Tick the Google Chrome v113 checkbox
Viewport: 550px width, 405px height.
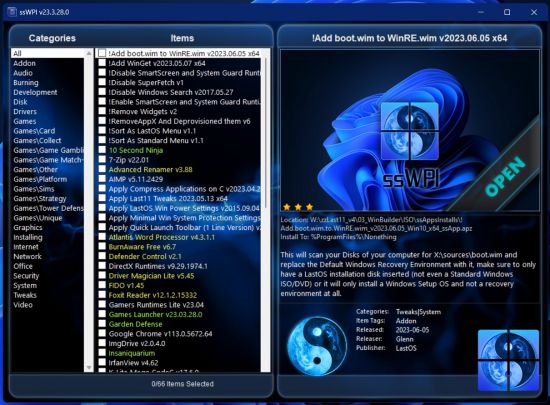(x=102, y=333)
